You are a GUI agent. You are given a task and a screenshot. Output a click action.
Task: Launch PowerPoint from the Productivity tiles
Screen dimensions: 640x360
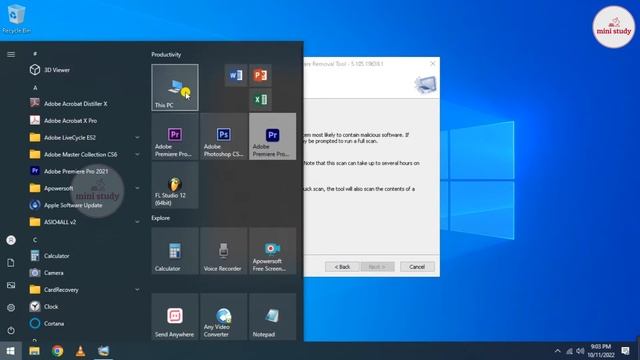coord(260,75)
